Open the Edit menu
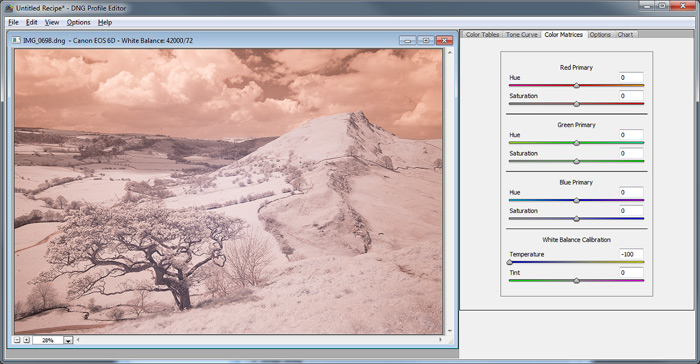 pos(31,22)
